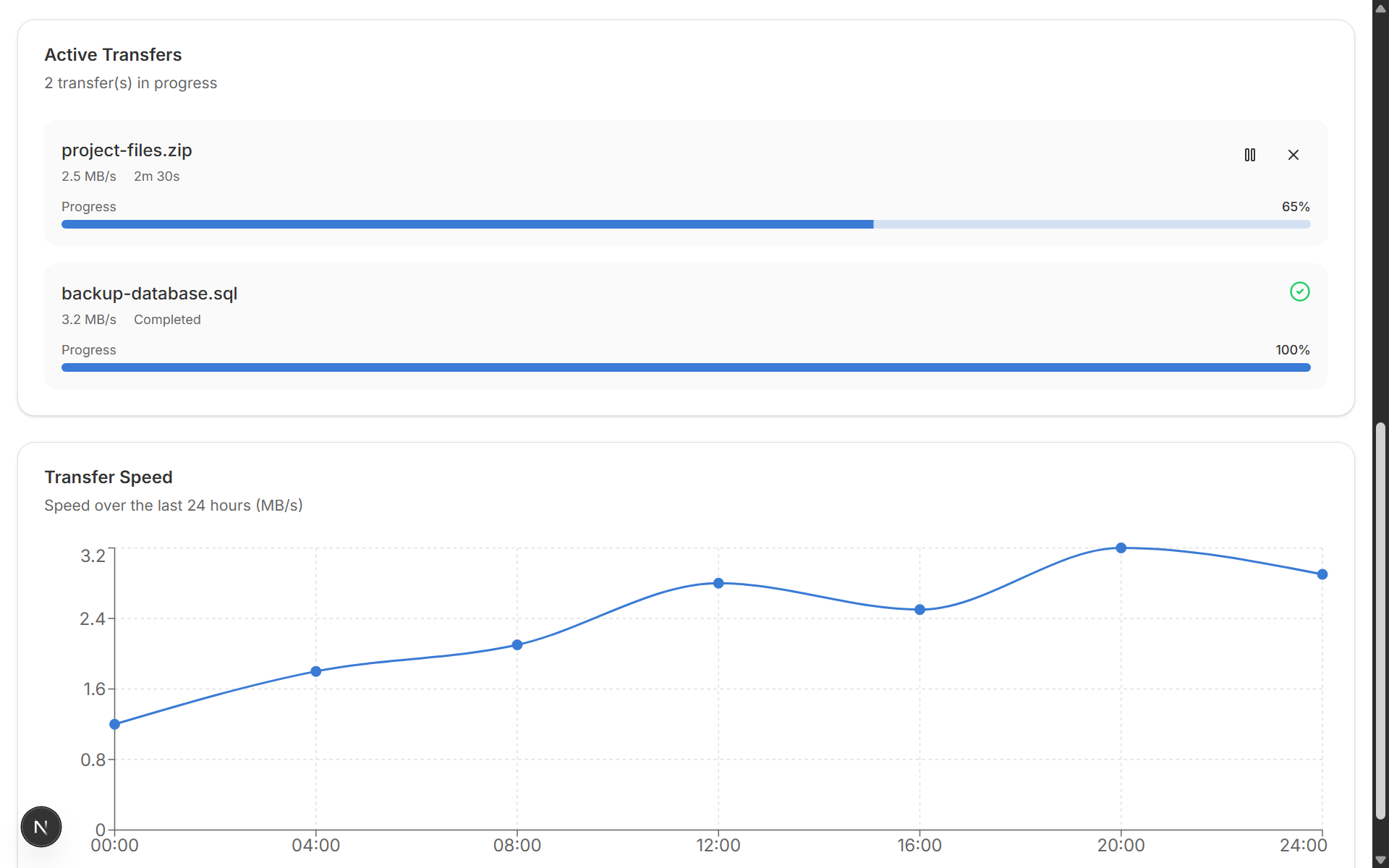Click the 08:00 chart data point
This screenshot has height=868, width=1389.
(x=517, y=644)
